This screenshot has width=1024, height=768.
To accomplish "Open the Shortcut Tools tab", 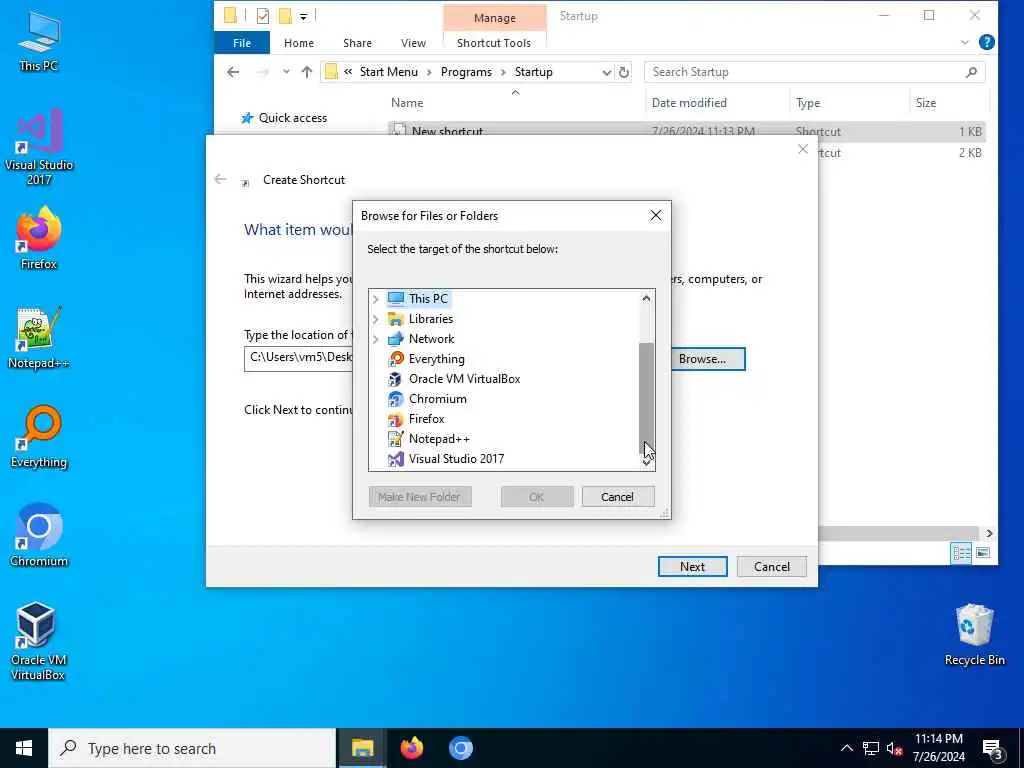I will 494,43.
